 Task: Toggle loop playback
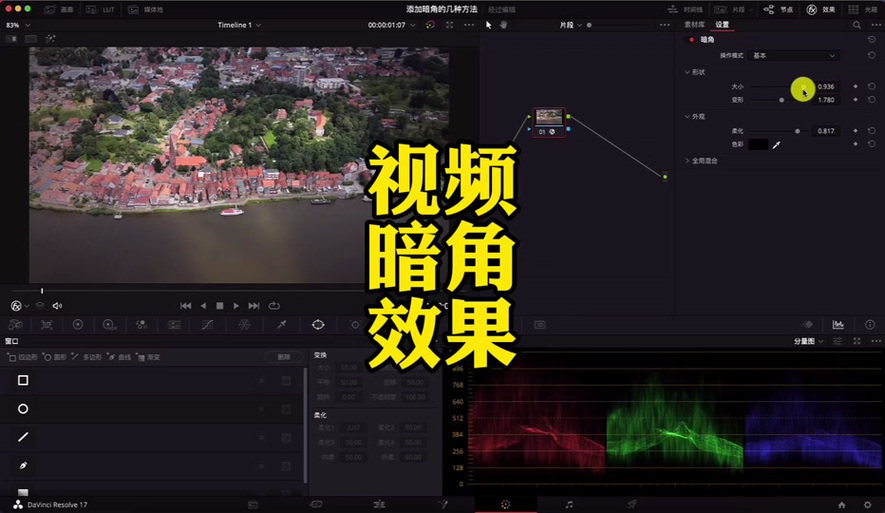point(274,306)
